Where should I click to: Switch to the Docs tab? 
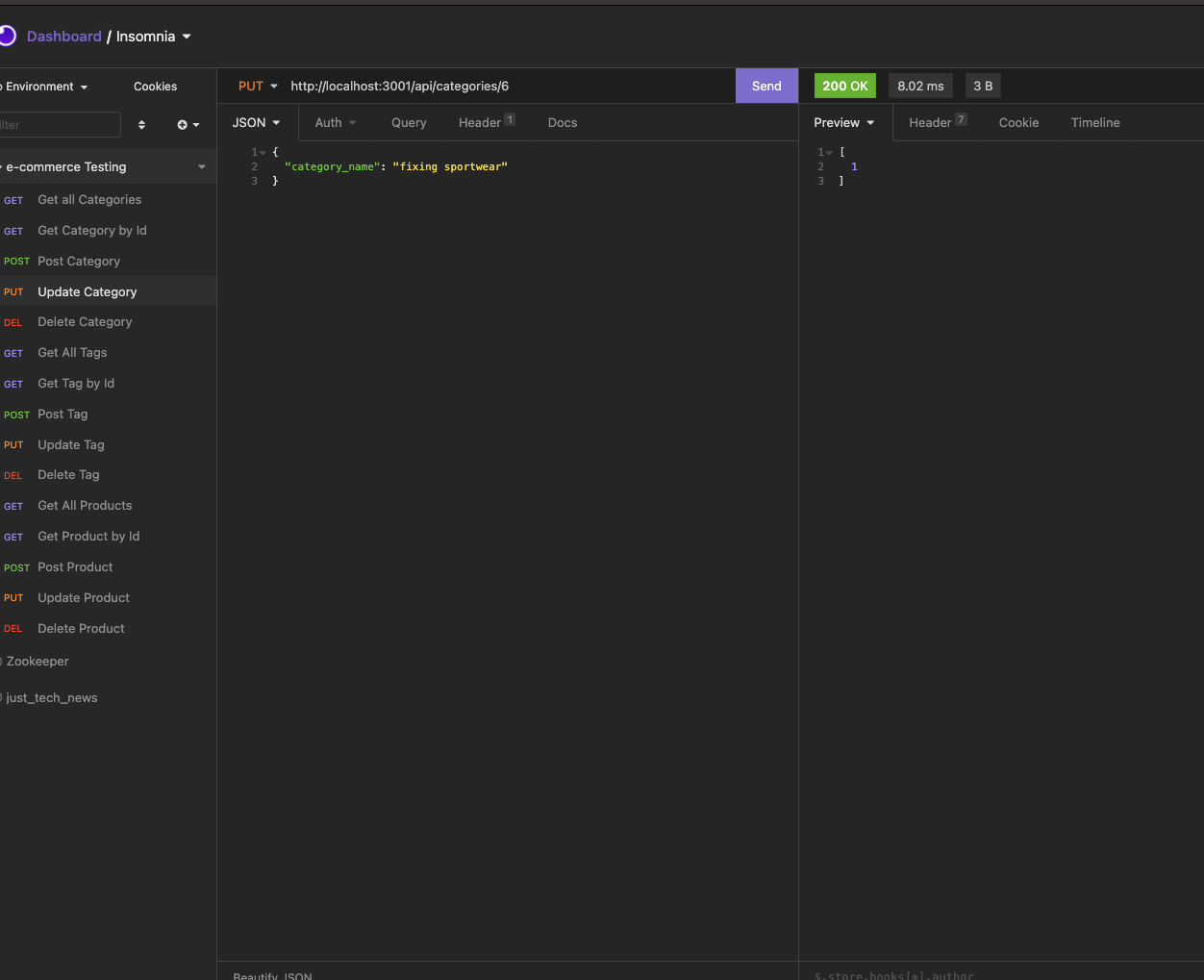click(563, 123)
